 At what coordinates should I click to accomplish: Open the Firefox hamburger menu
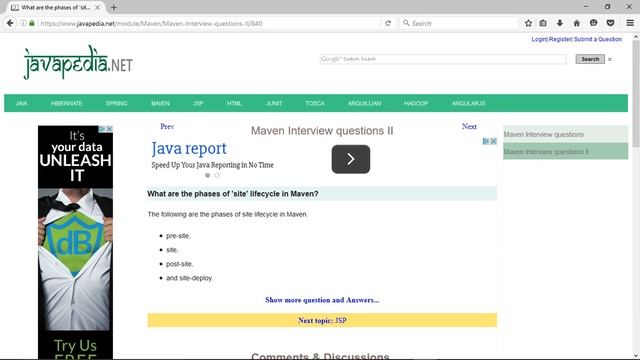(630, 23)
